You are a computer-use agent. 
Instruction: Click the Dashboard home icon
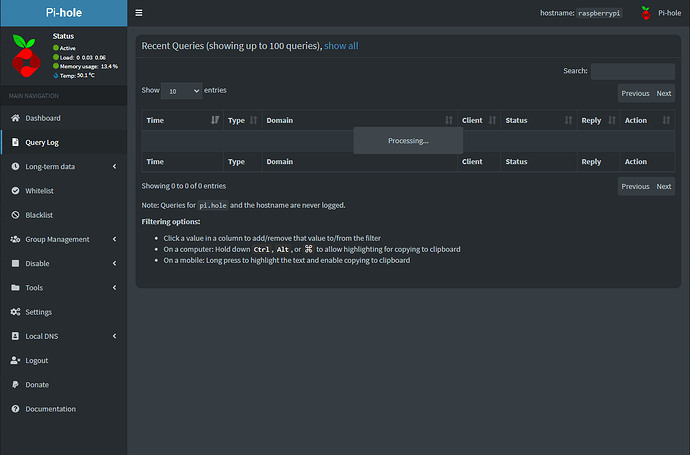(15, 118)
